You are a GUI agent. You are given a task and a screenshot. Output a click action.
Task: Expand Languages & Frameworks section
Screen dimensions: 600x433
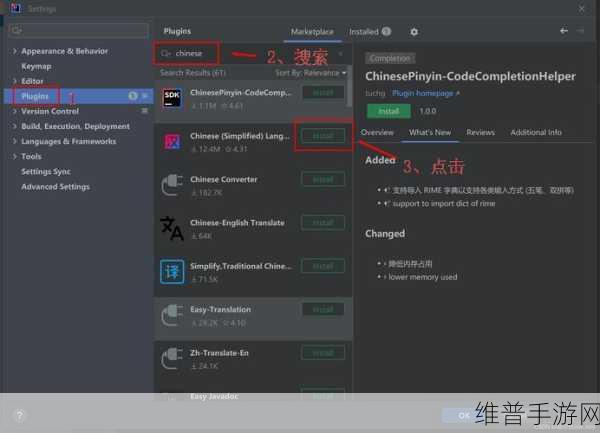[x=15, y=142]
